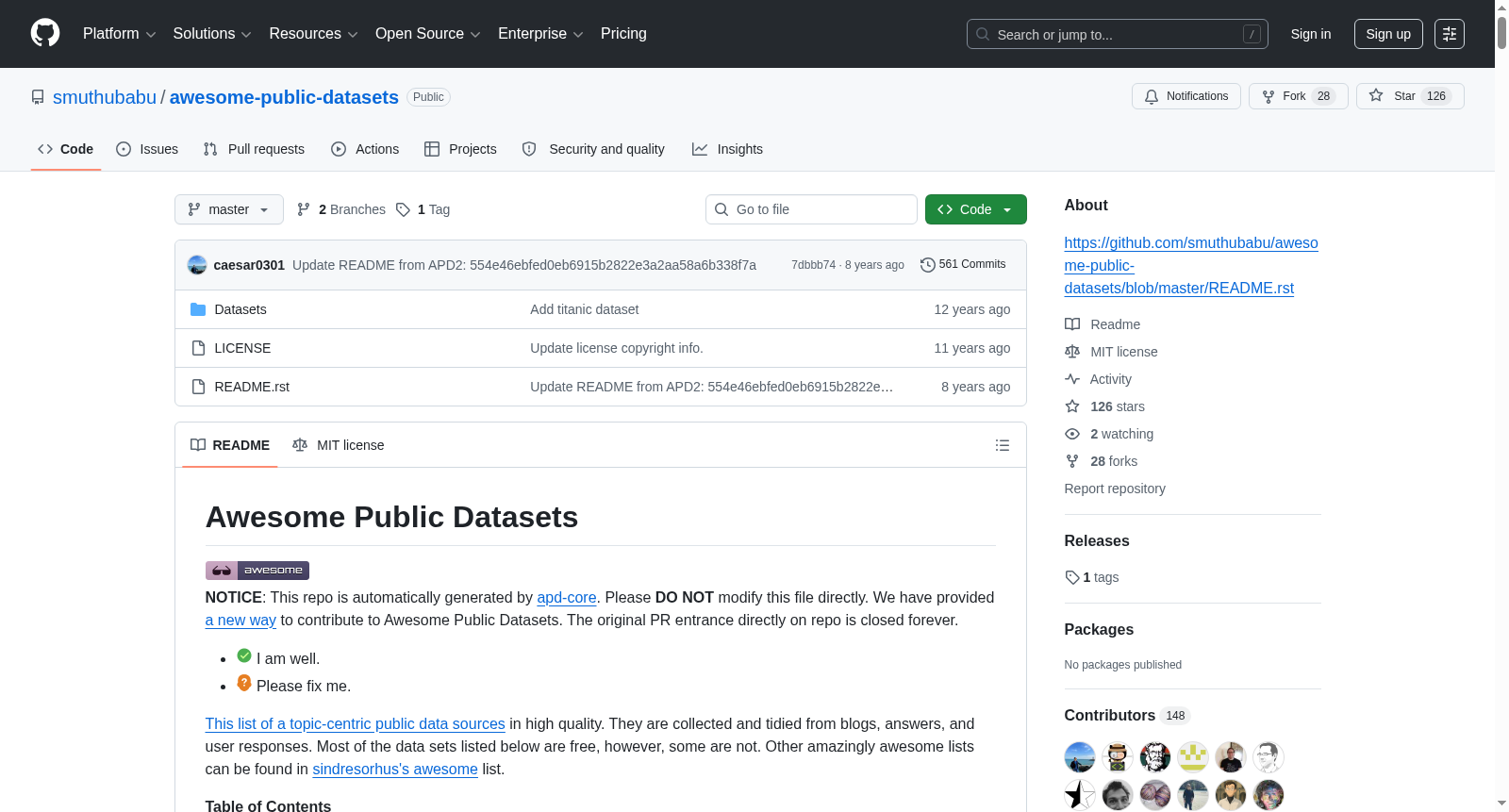Click the Star icon
This screenshot has height=812, width=1509.
tap(1376, 95)
